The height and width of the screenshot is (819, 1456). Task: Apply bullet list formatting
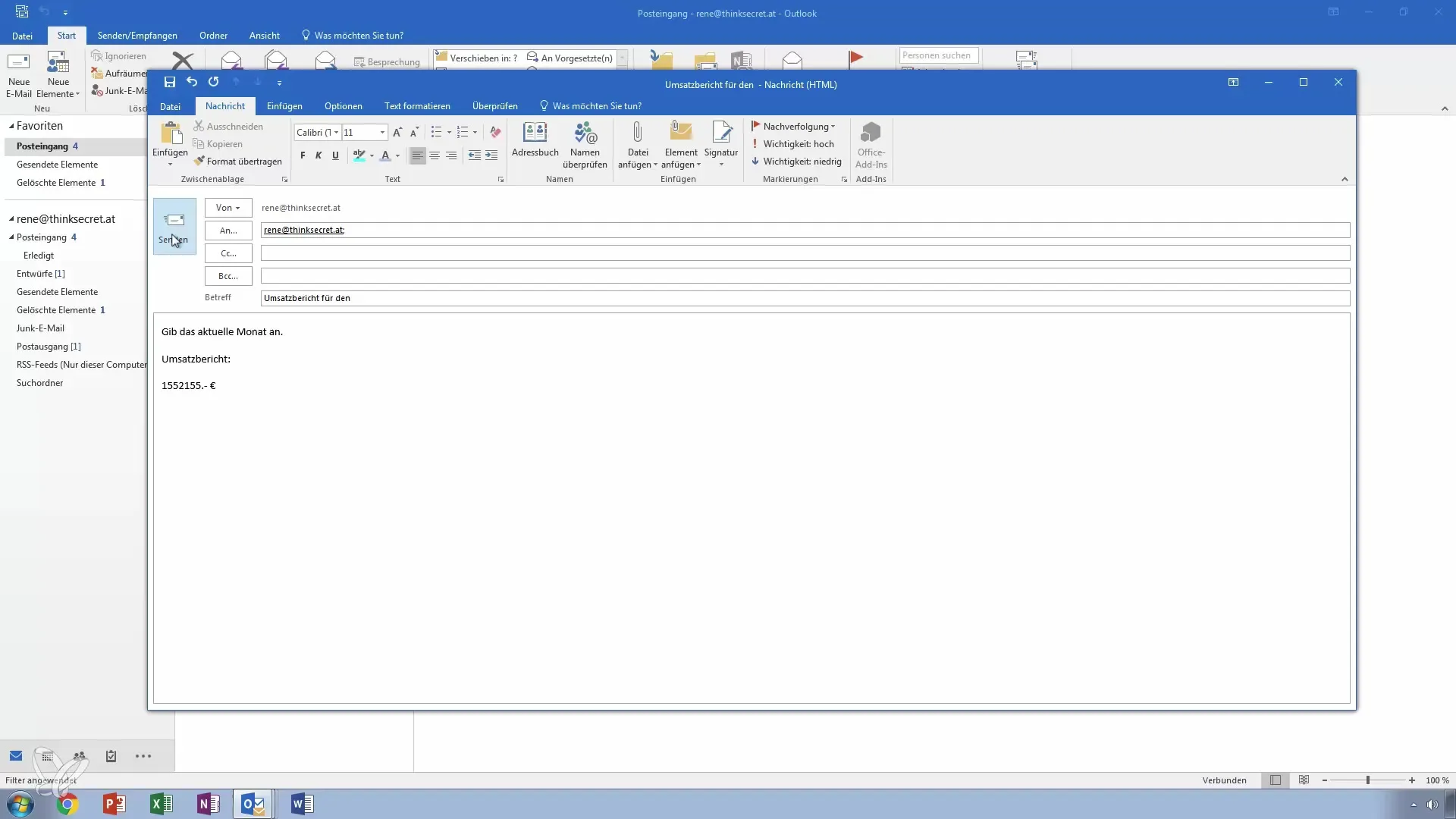pyautogui.click(x=437, y=132)
